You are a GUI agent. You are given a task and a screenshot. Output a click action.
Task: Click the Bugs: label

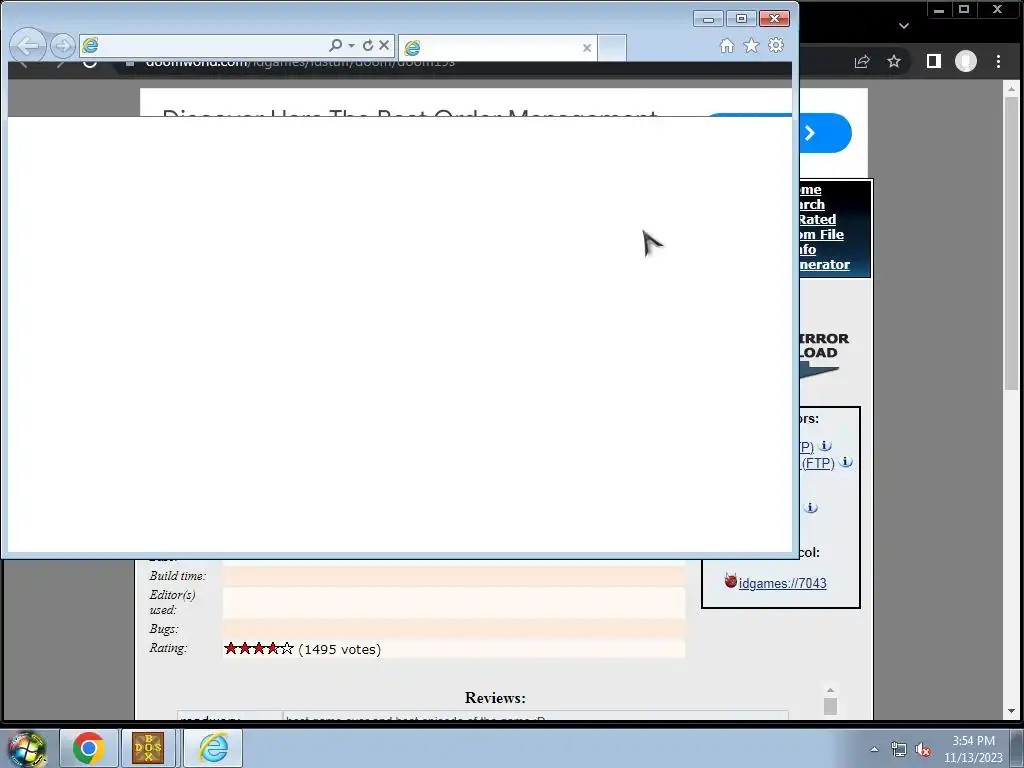coord(163,629)
